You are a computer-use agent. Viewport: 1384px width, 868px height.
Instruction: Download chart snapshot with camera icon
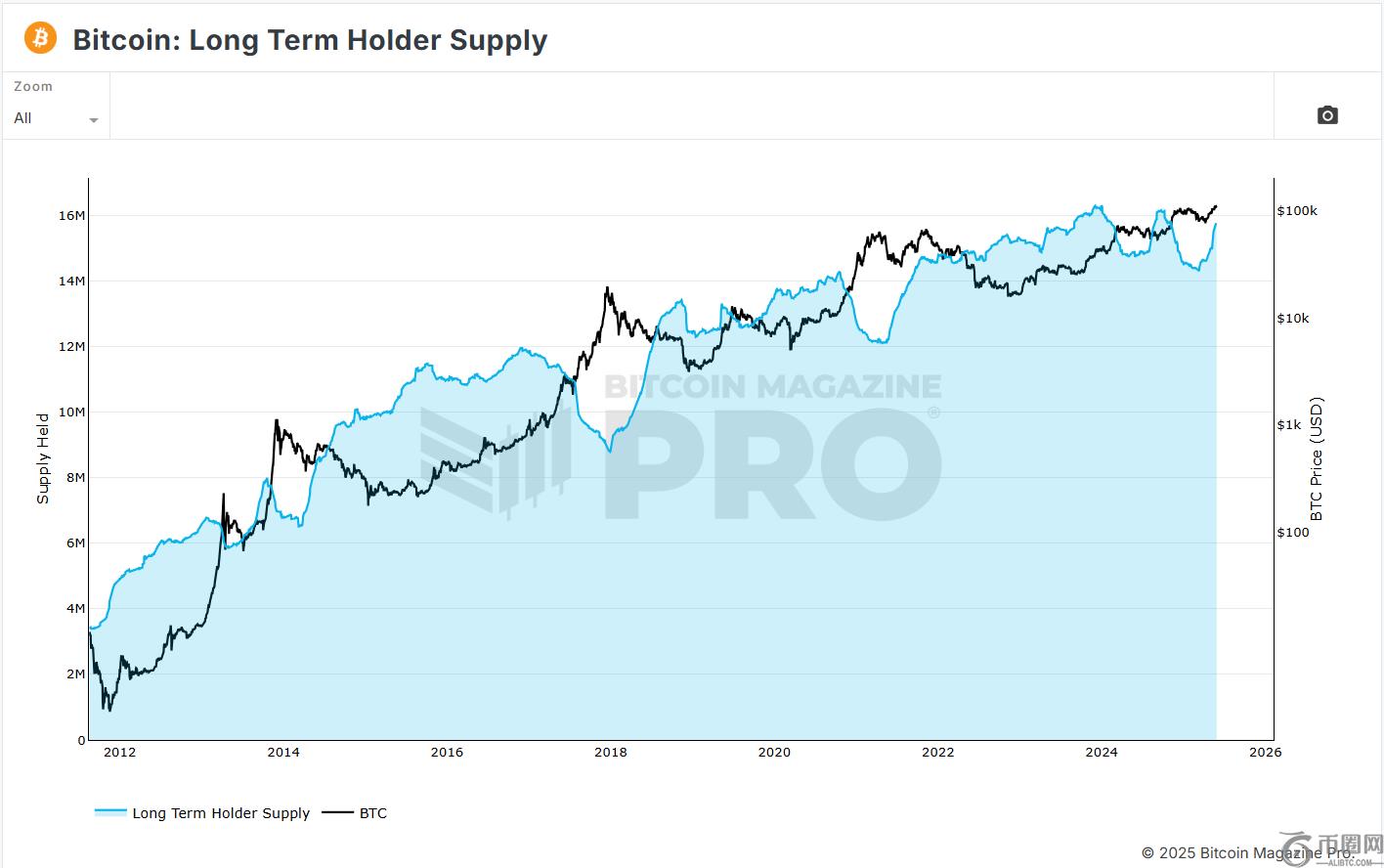pyautogui.click(x=1326, y=115)
